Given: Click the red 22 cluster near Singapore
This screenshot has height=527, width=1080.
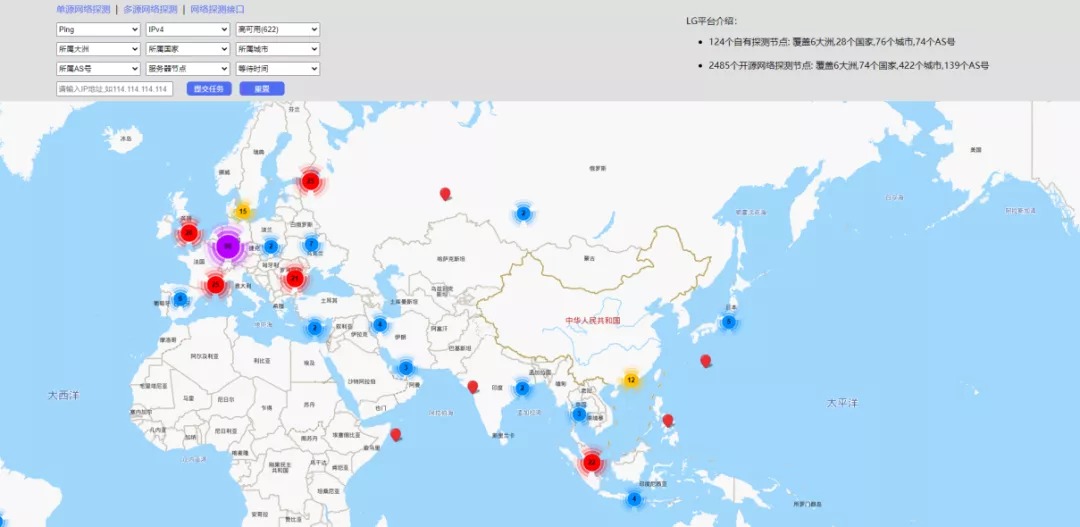Looking at the screenshot, I should [591, 462].
